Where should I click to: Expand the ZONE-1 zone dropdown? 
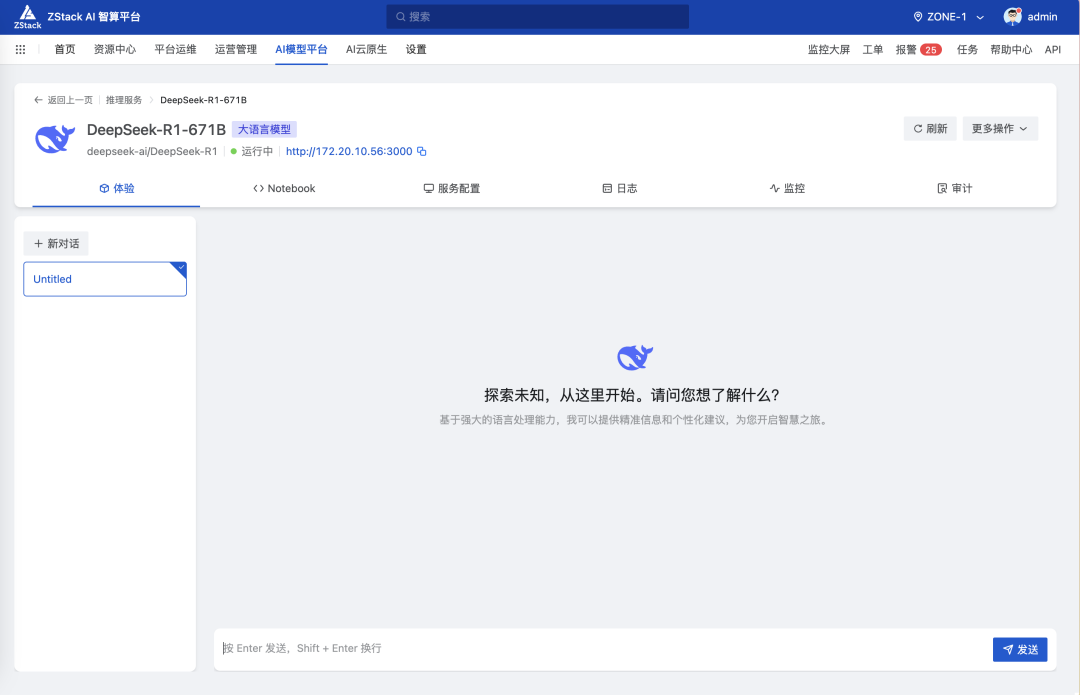(x=980, y=17)
